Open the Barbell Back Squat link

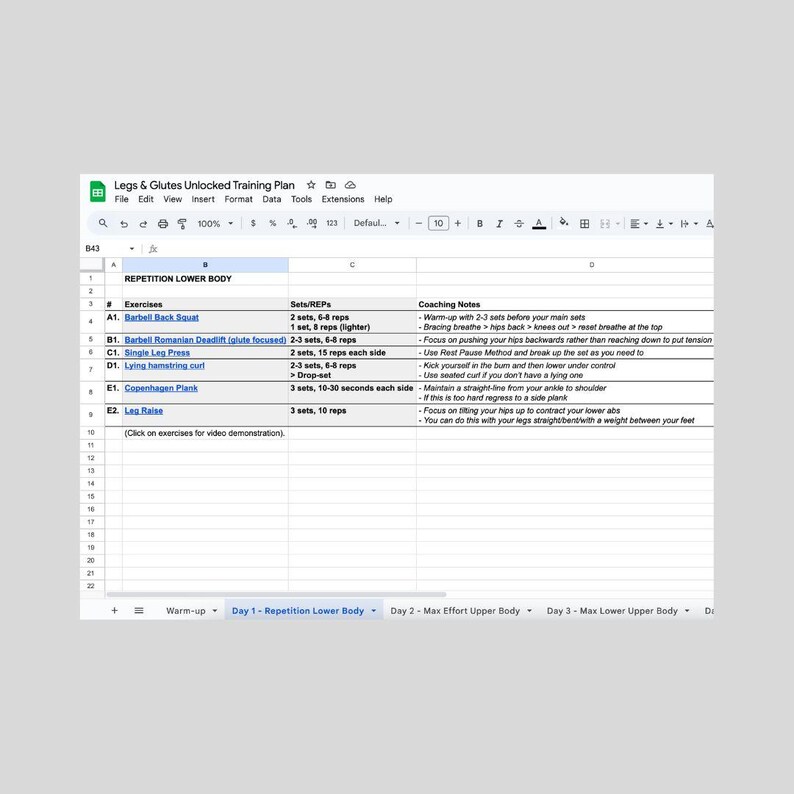(162, 317)
